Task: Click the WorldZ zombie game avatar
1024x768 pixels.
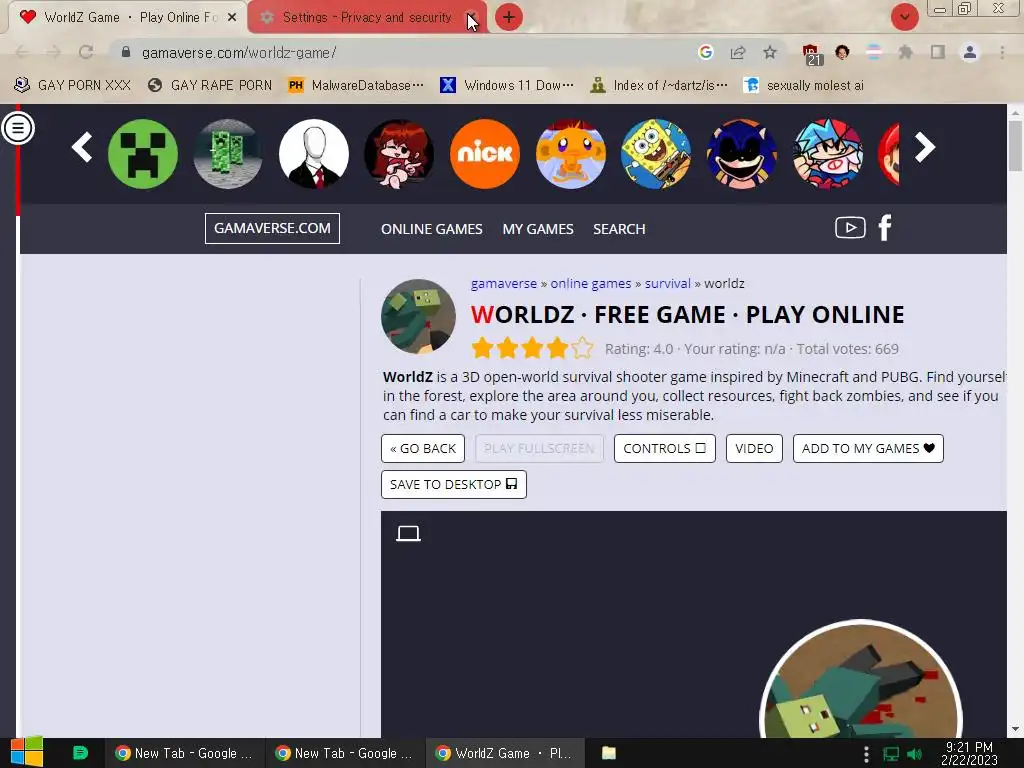Action: (x=419, y=317)
